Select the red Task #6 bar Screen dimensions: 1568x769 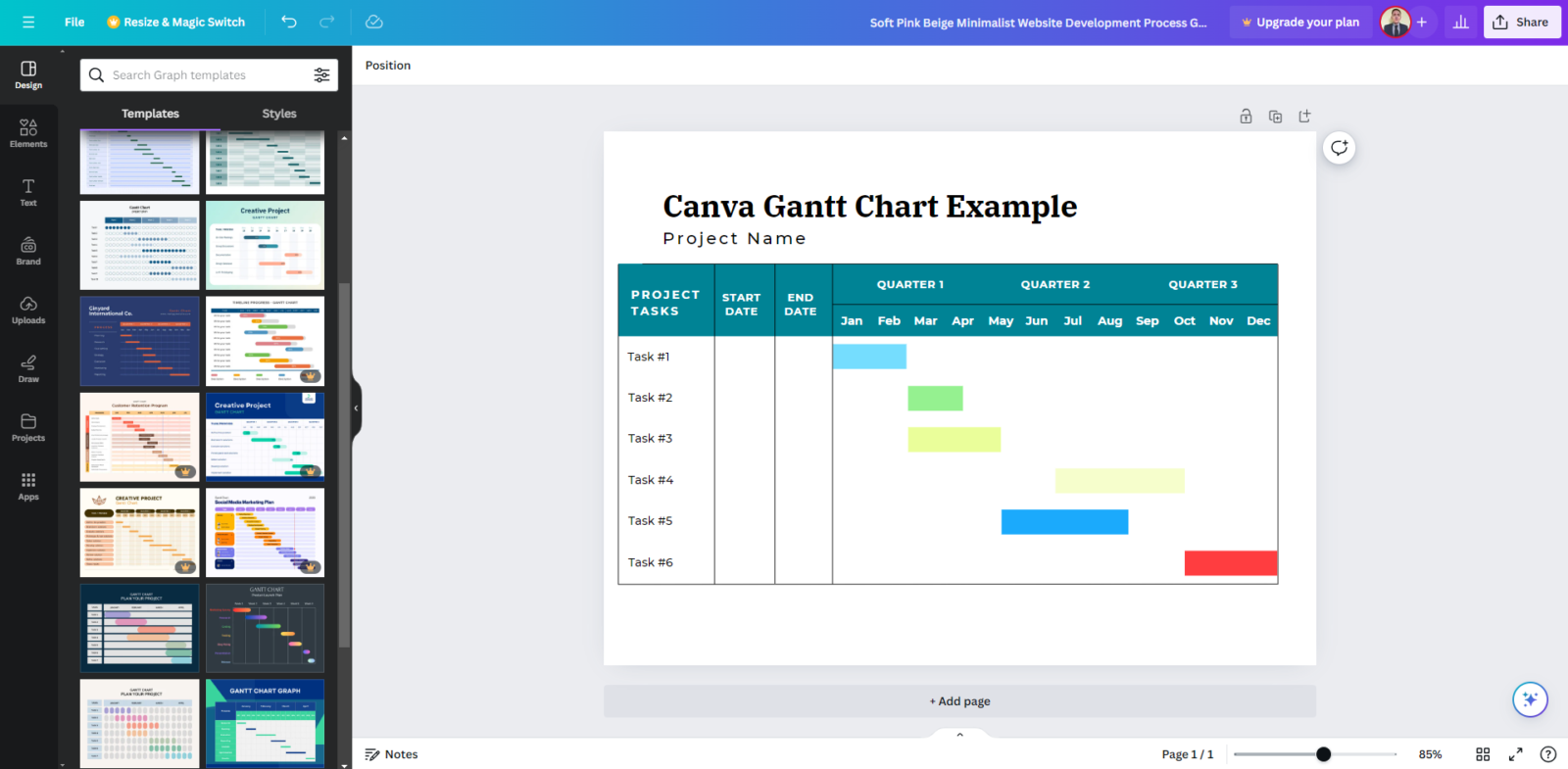1231,563
